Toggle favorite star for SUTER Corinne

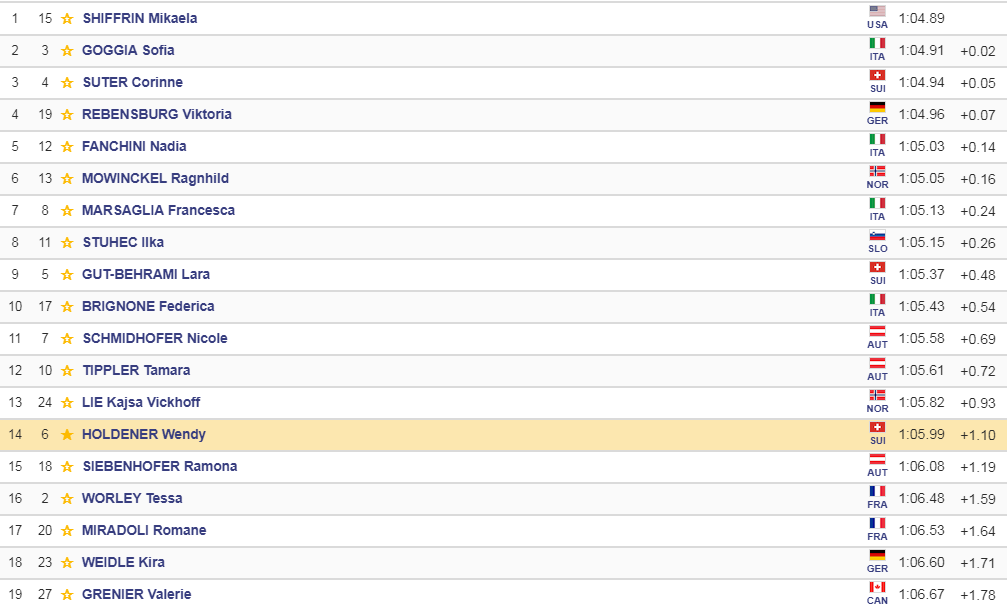(x=67, y=82)
